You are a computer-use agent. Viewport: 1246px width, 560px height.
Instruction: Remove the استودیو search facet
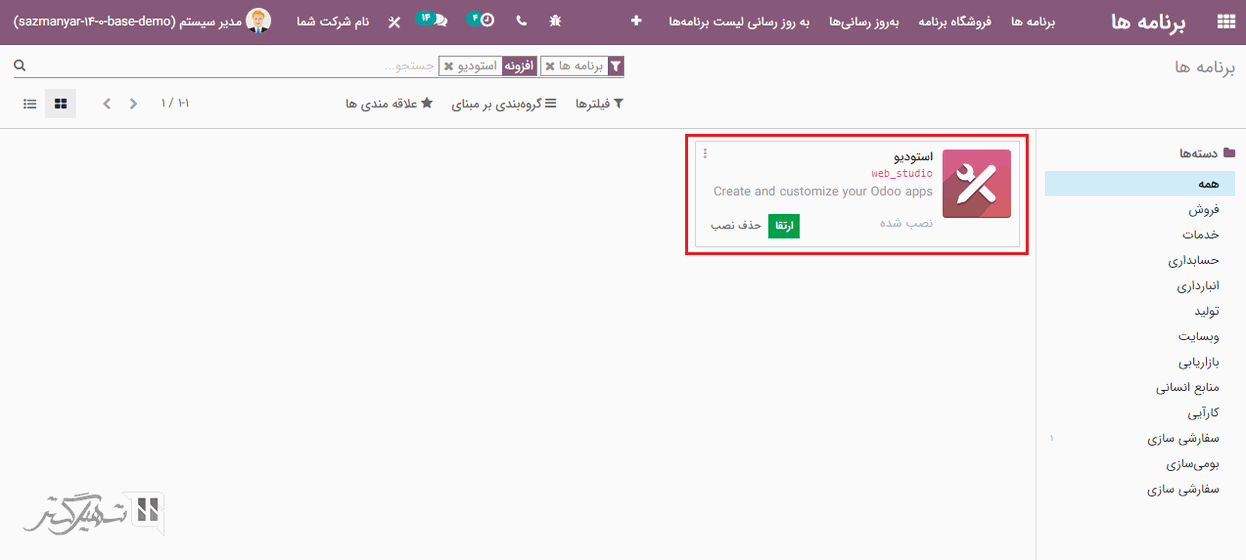448,66
